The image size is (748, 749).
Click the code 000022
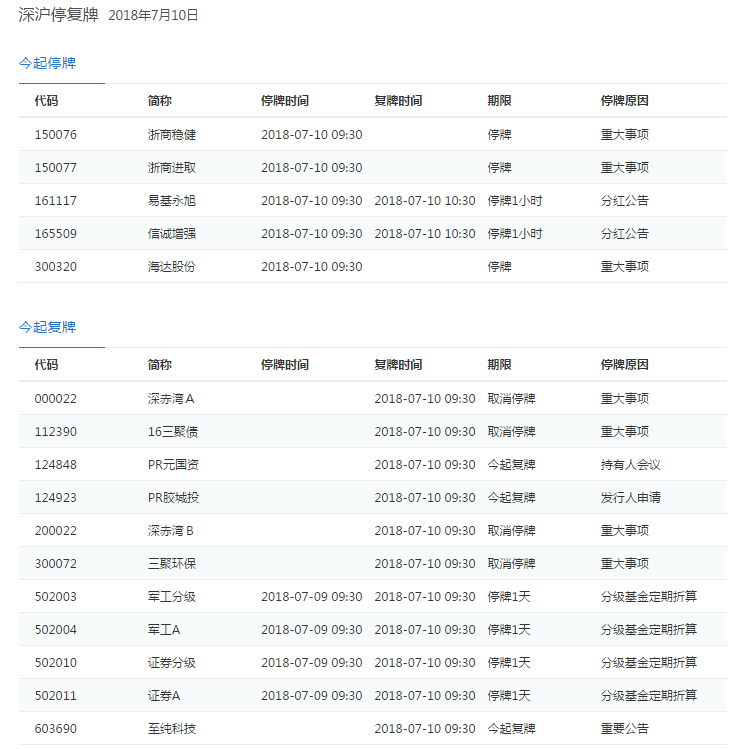(55, 399)
